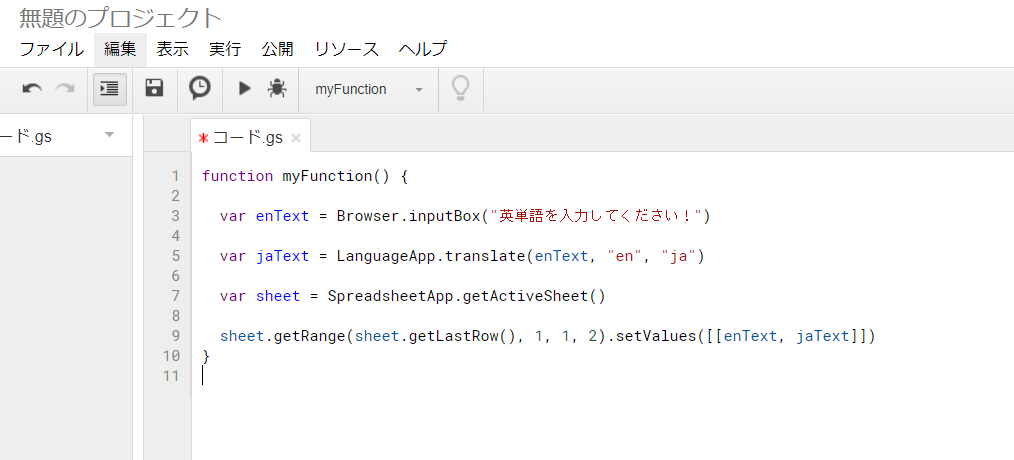This screenshot has height=460, width=1014.
Task: Save the script with floppy disk icon
Action: (x=154, y=89)
